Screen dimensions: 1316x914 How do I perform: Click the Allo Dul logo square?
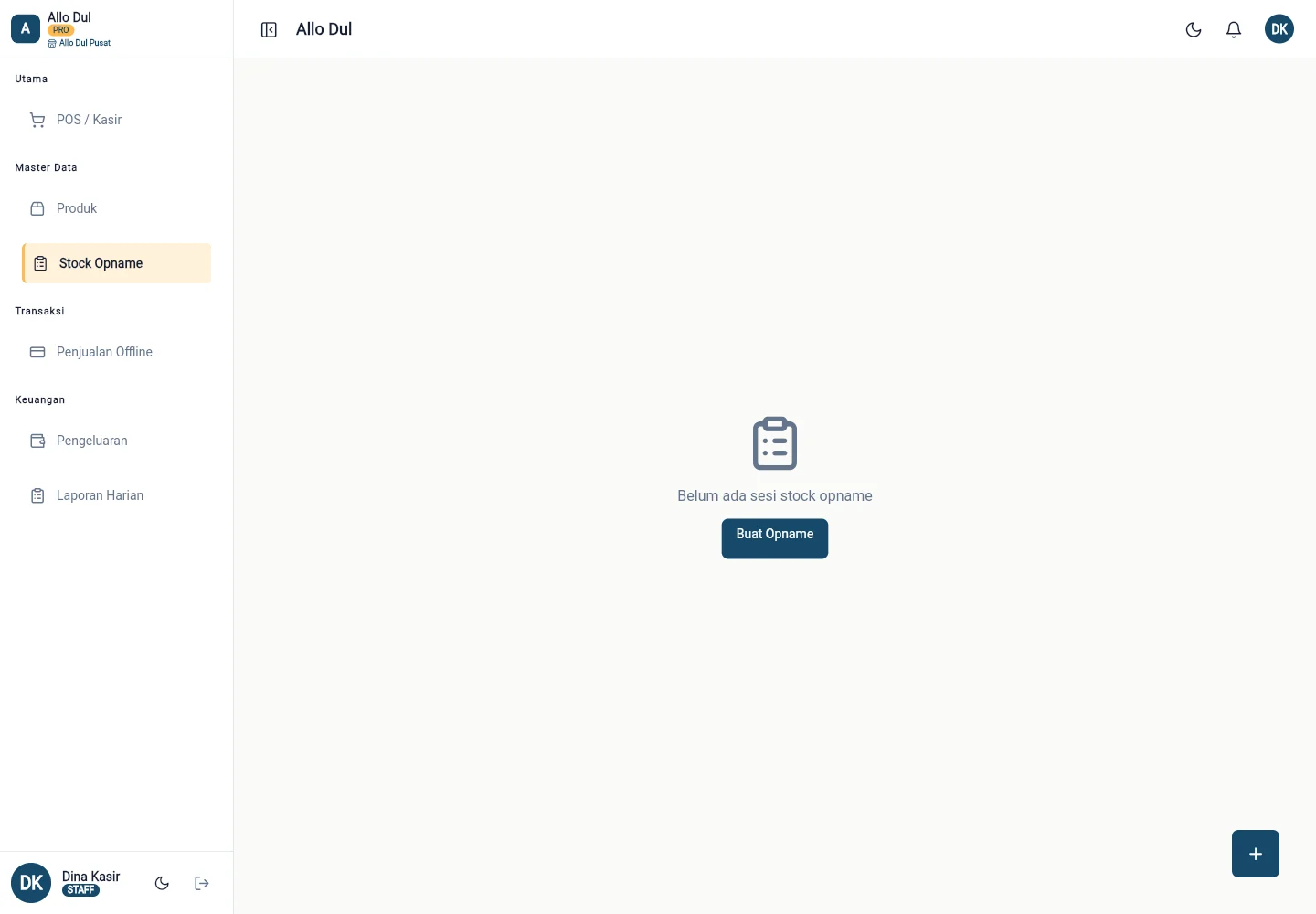click(26, 29)
